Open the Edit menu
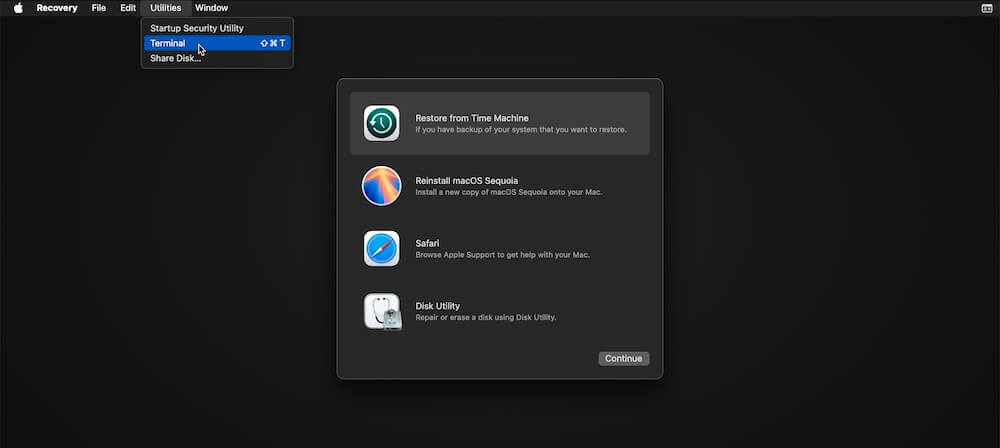The image size is (1000, 448). tap(128, 8)
